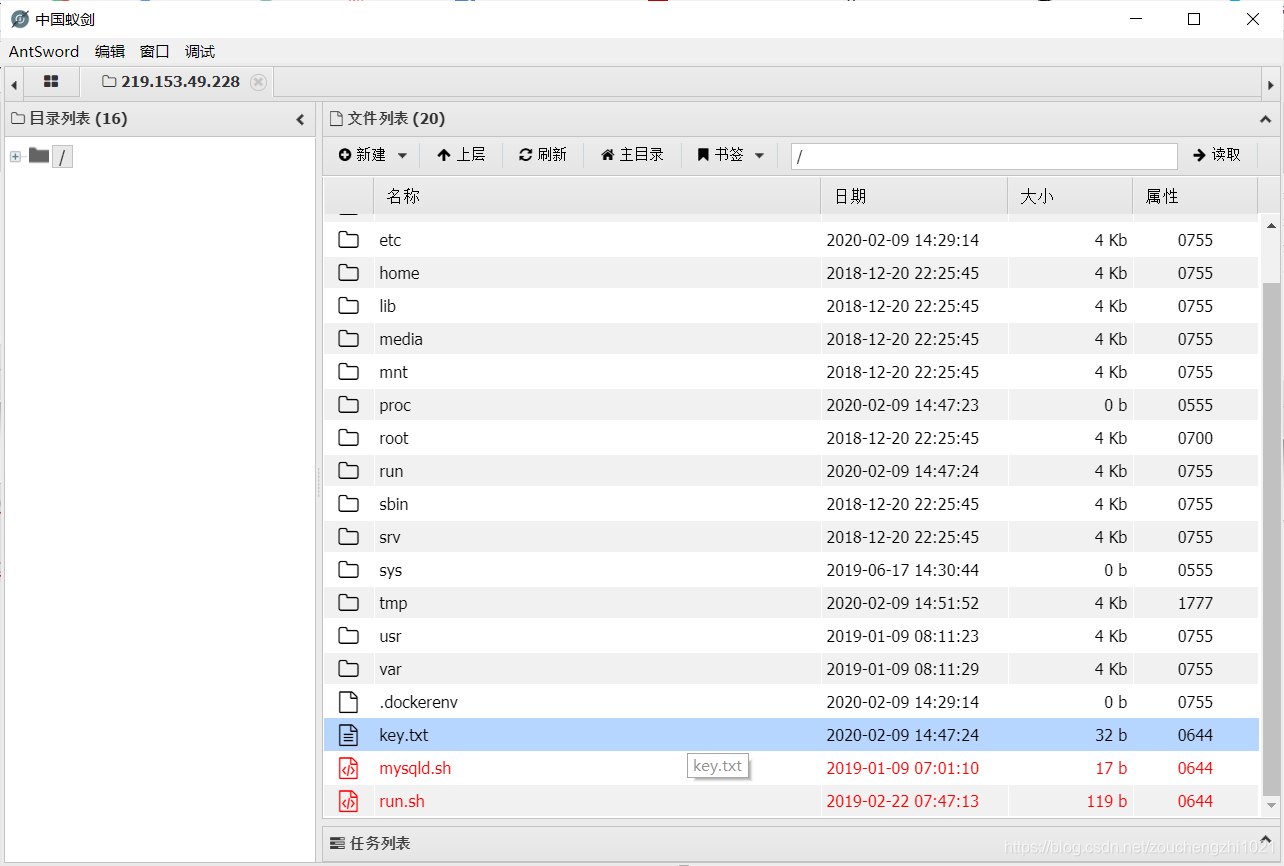Click the root folder icon
The width and height of the screenshot is (1284, 866).
(x=348, y=438)
